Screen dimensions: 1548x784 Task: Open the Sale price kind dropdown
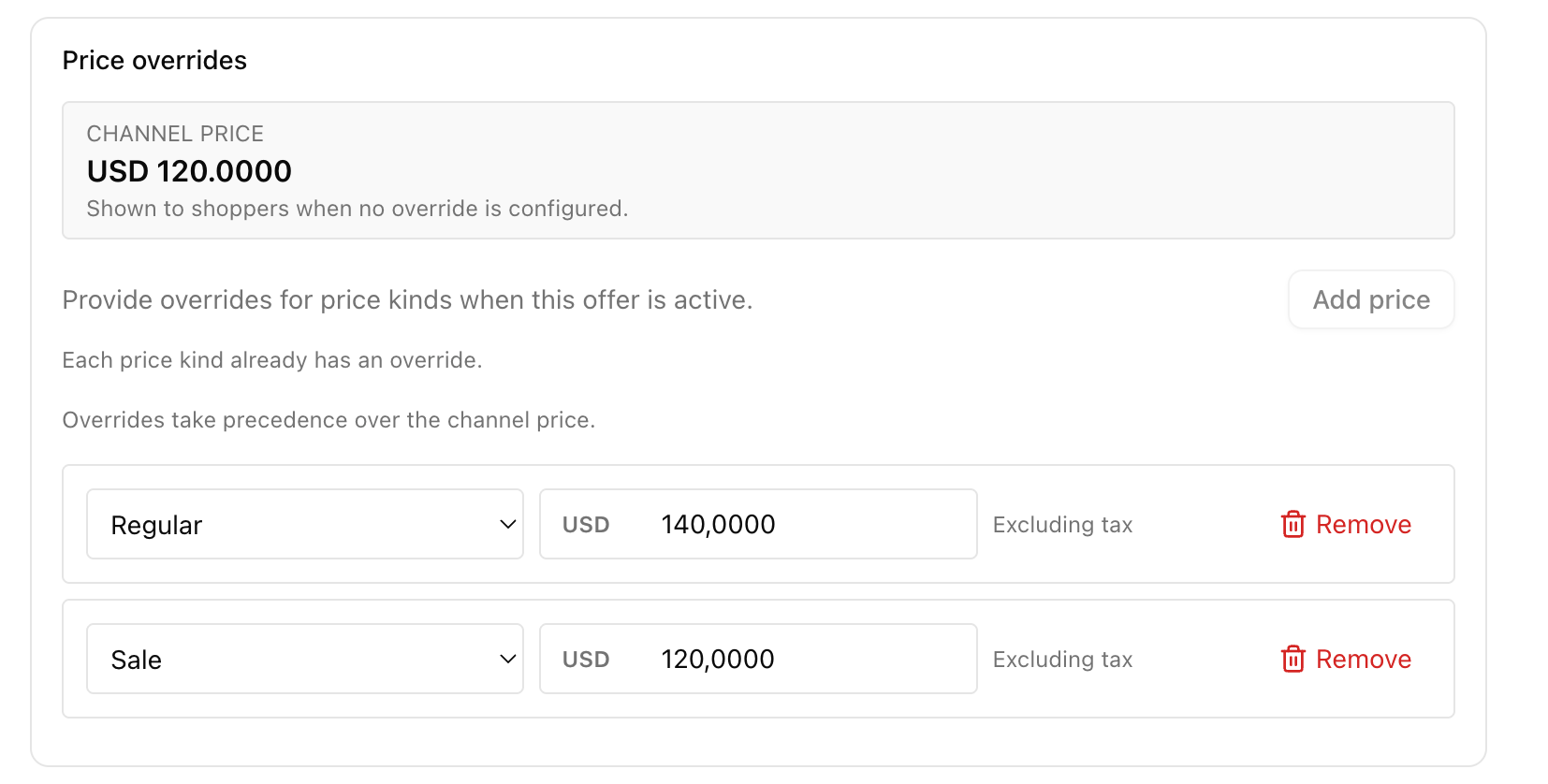coord(304,659)
